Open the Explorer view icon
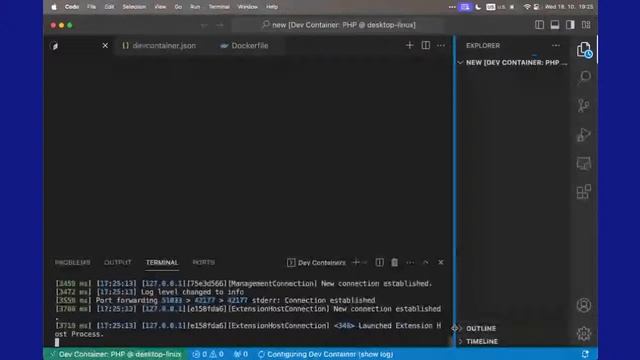Screen dimensions: 640x360 (584, 50)
